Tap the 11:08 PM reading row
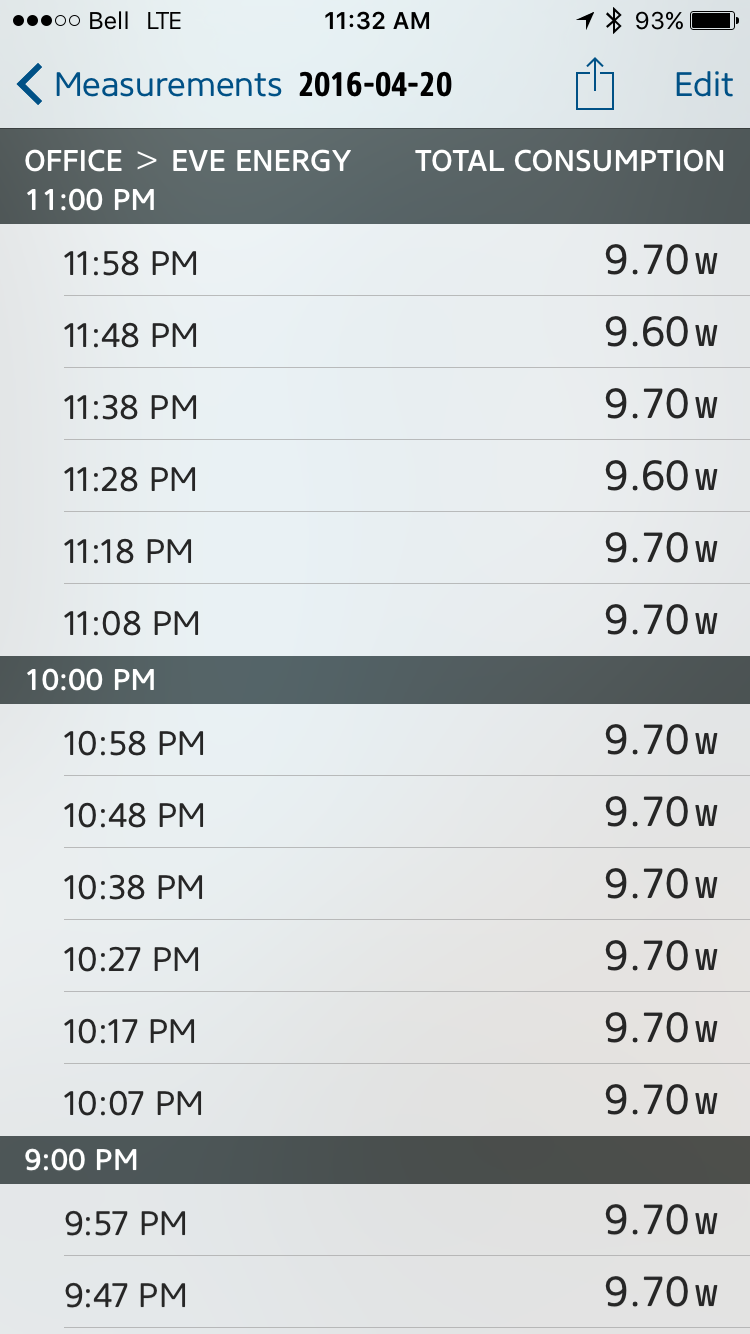 pos(375,622)
